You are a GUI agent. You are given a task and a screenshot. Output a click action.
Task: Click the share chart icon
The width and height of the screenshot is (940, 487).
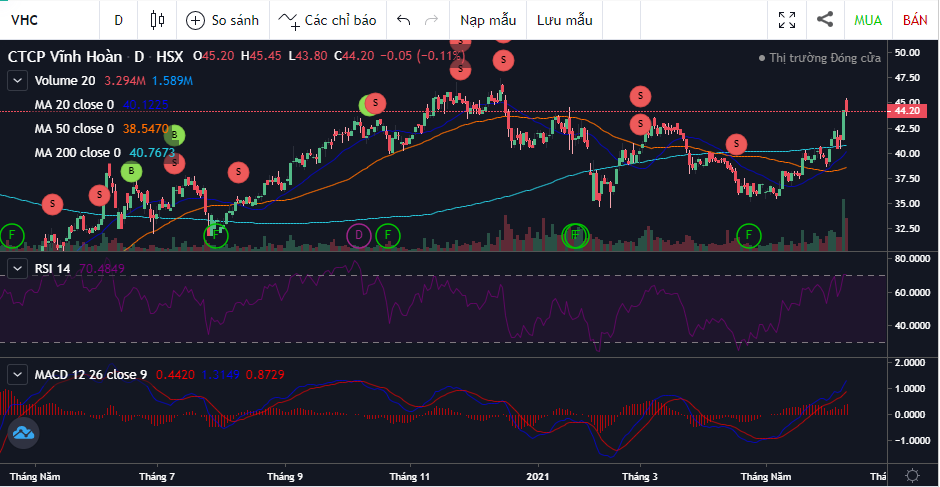(x=825, y=19)
